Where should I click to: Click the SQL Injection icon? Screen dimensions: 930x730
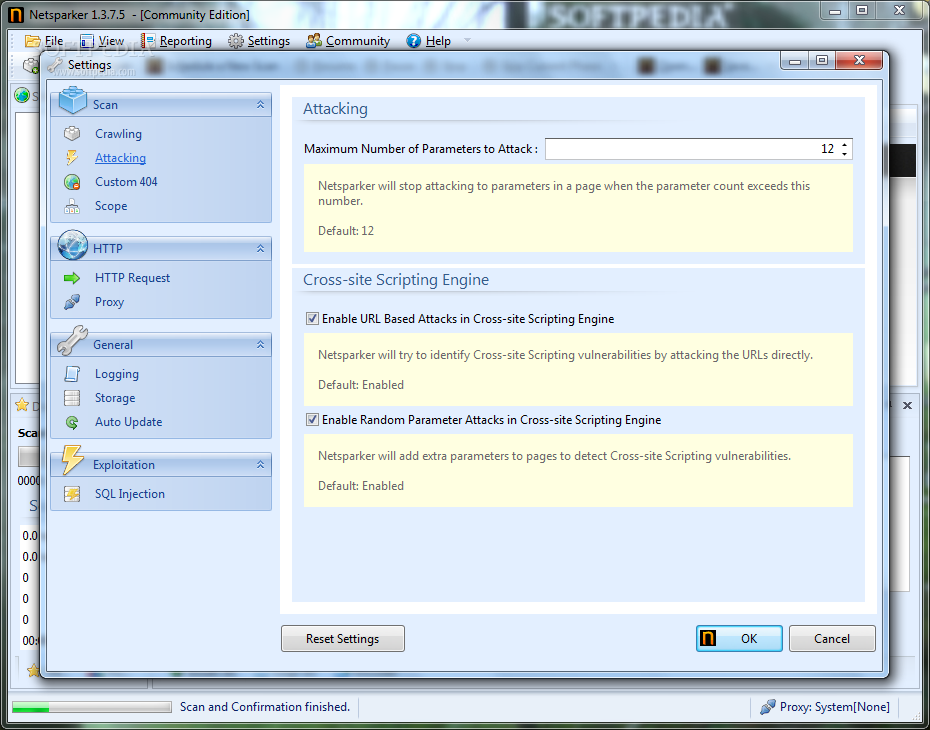point(72,494)
